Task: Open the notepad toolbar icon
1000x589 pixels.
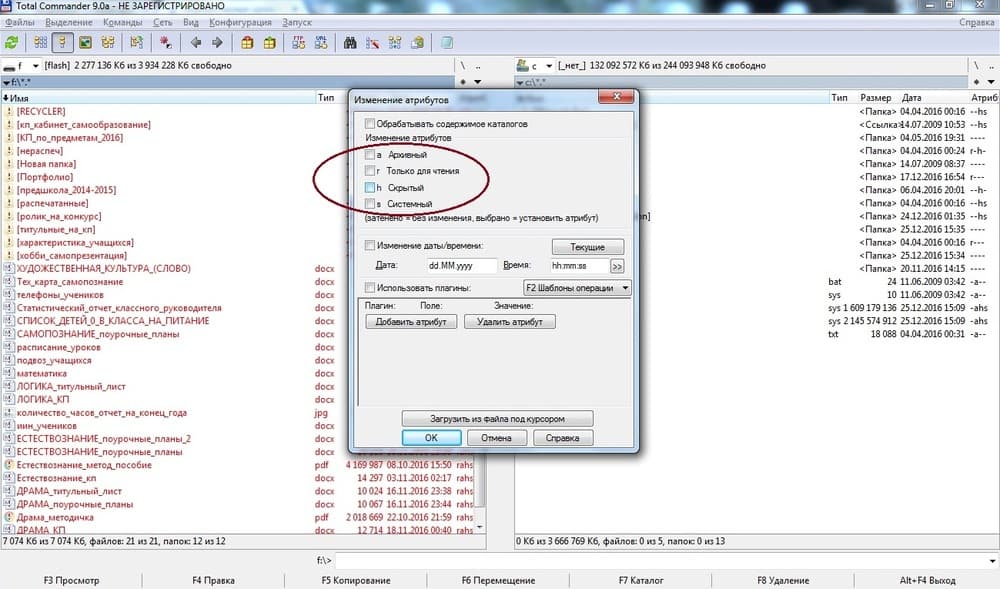Action: [447, 43]
